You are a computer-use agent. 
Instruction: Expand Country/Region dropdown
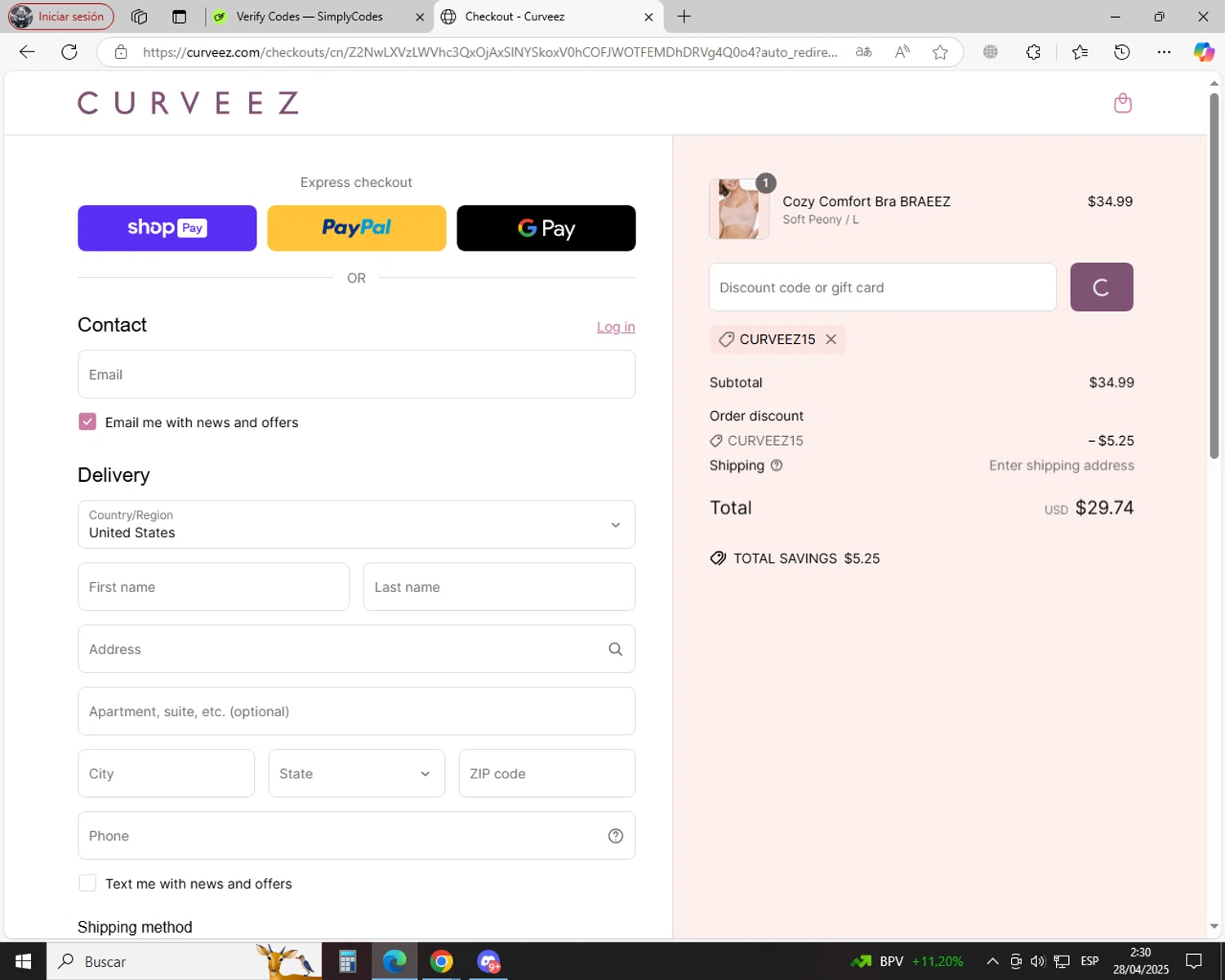tap(356, 524)
